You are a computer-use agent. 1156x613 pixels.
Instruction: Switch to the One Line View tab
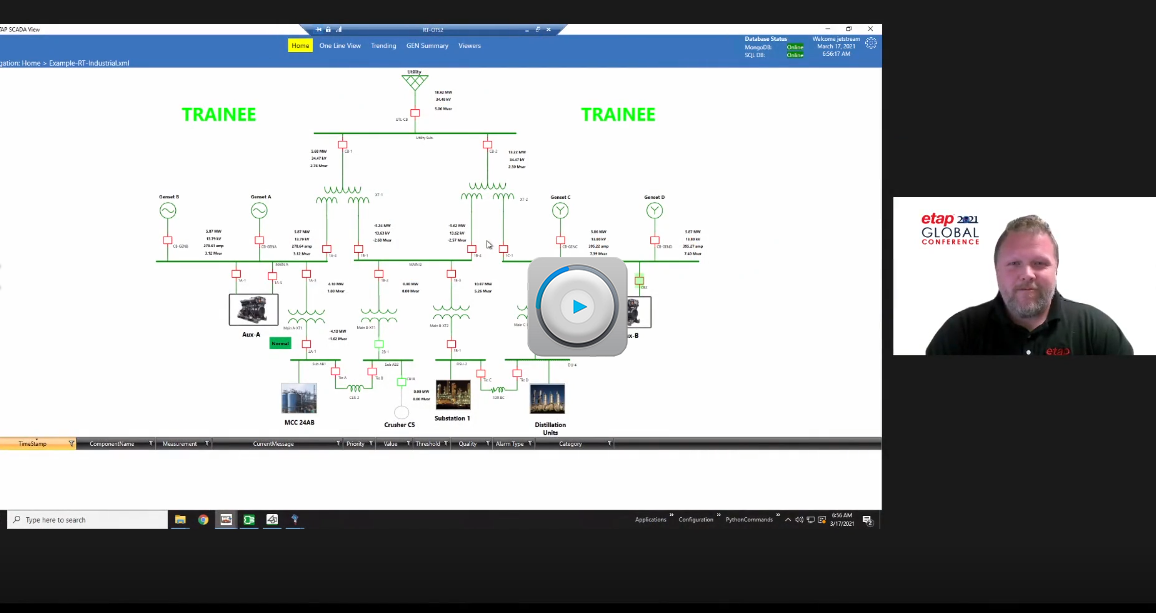click(340, 46)
